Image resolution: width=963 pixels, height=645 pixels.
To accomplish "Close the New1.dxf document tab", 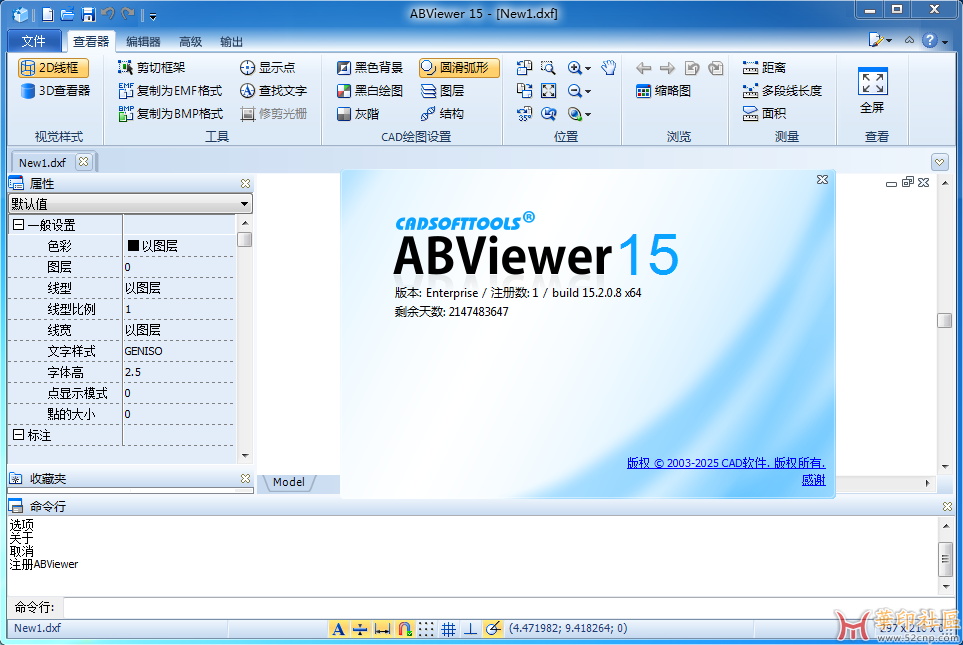I will [84, 162].
